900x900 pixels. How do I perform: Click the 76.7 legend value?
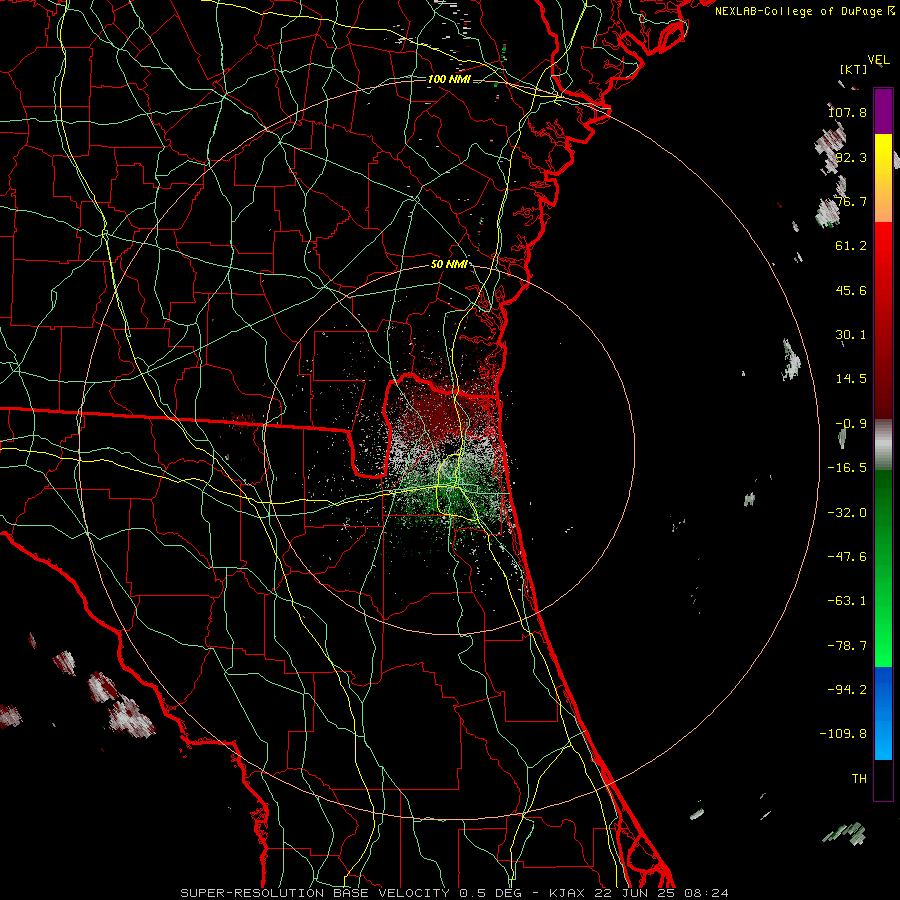point(851,201)
